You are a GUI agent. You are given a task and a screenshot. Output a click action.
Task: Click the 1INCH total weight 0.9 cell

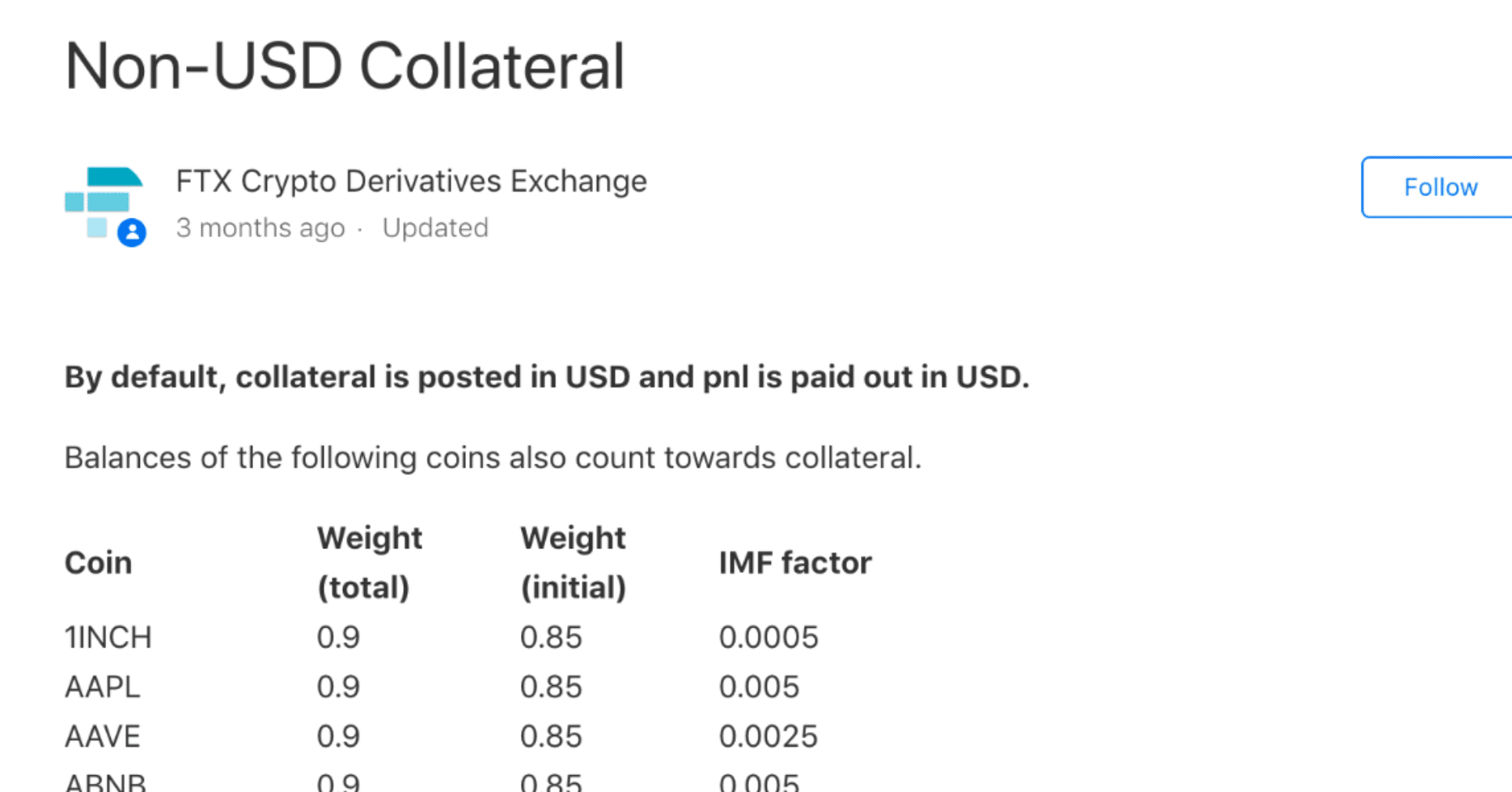click(x=338, y=637)
